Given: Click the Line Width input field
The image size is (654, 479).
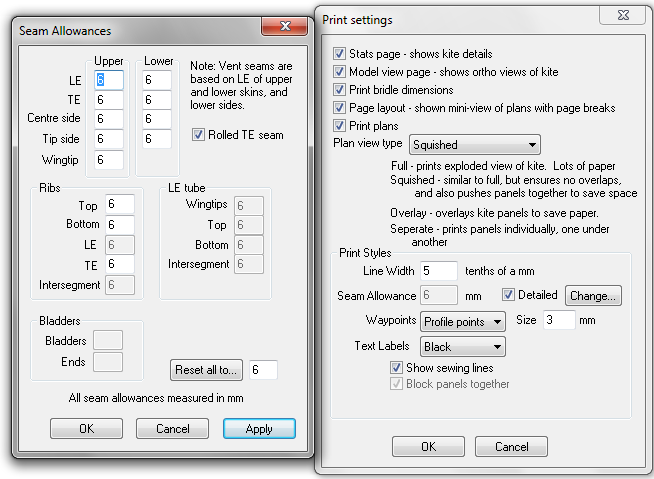Looking at the screenshot, I should pyautogui.click(x=438, y=270).
